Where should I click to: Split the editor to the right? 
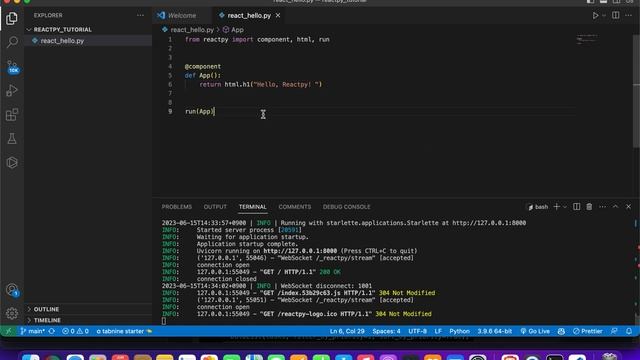point(616,15)
